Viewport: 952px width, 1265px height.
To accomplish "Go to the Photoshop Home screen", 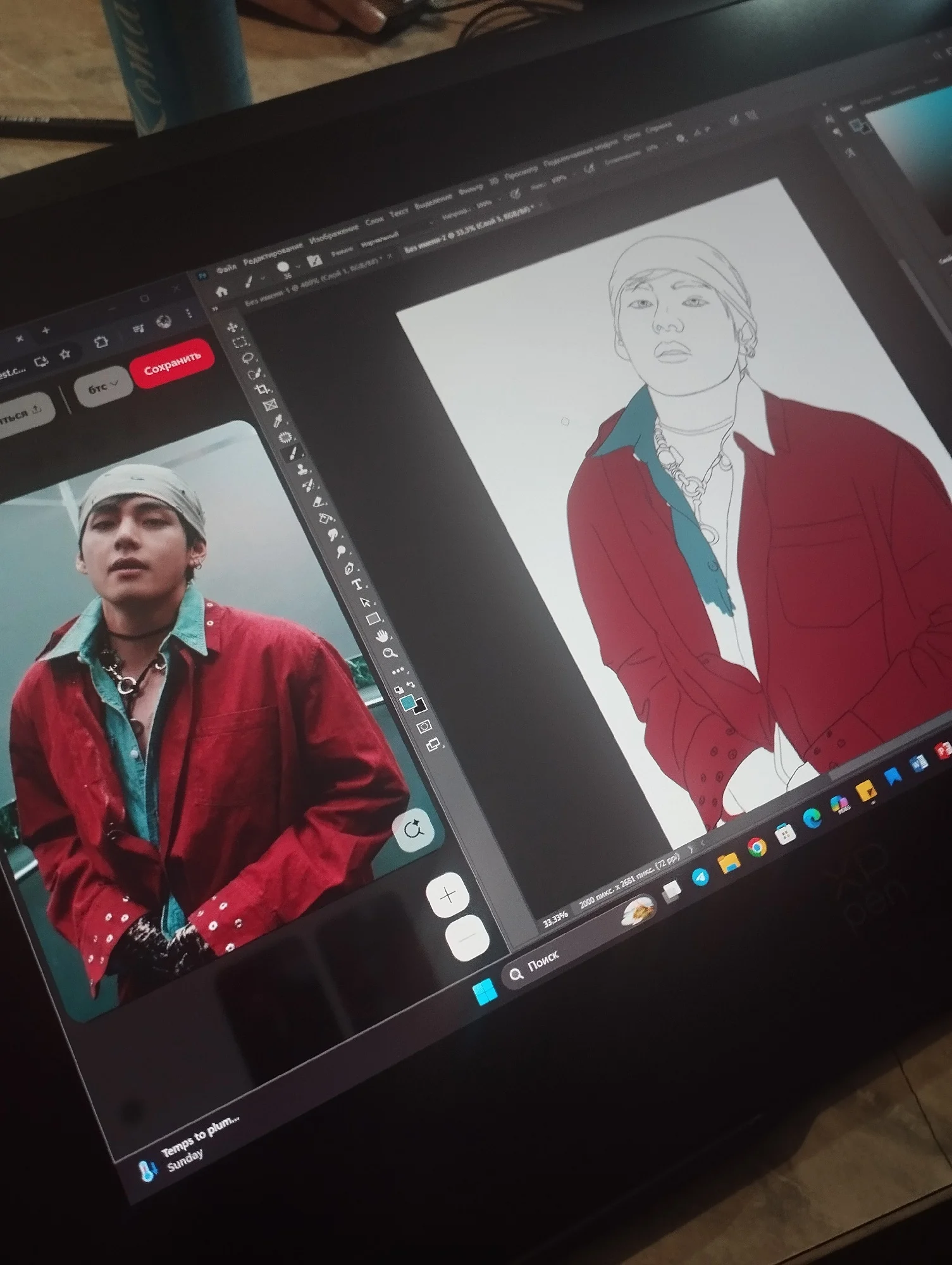I will [221, 292].
